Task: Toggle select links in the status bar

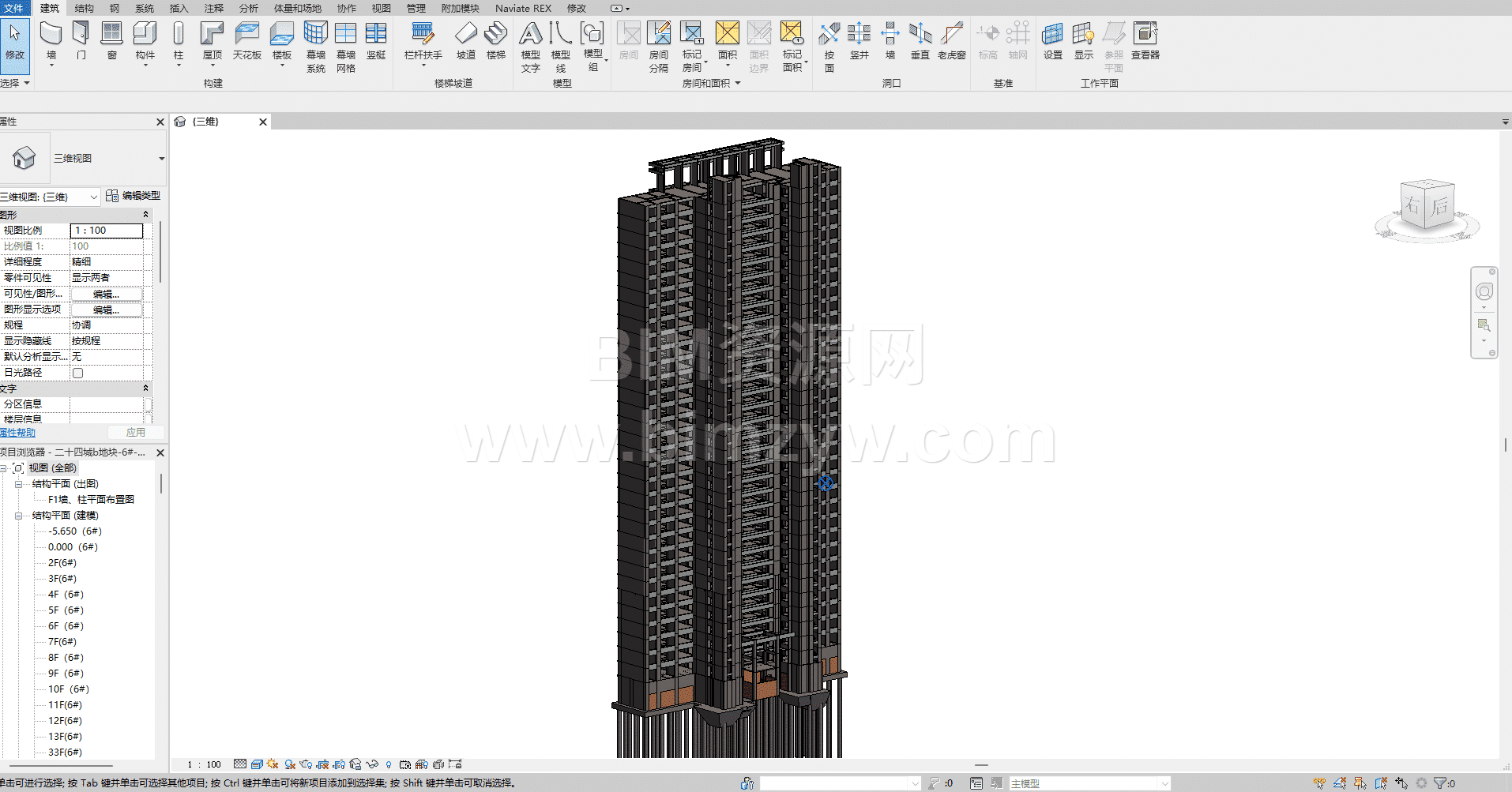Action: [x=1319, y=783]
